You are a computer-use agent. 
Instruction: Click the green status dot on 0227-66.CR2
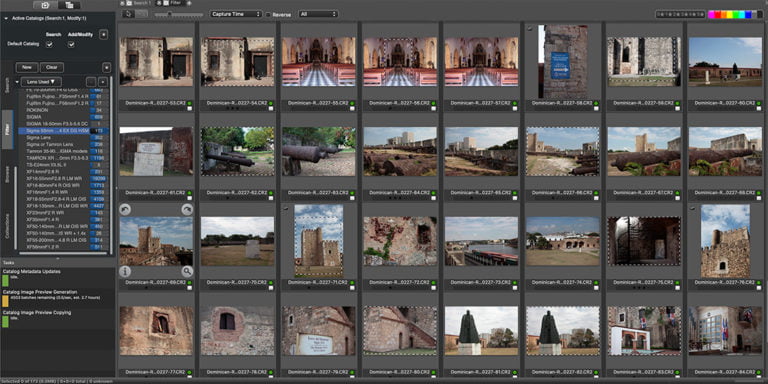596,193
